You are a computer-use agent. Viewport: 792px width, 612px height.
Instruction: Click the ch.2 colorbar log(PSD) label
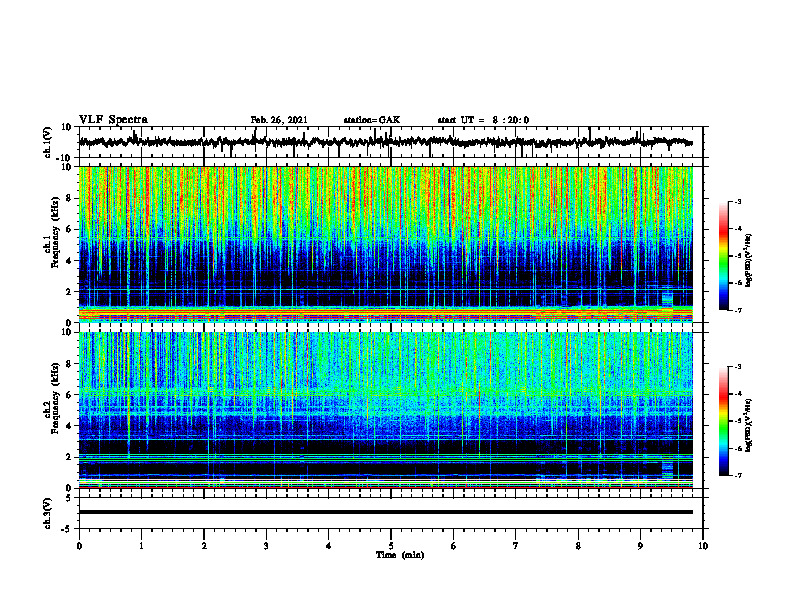(x=749, y=426)
